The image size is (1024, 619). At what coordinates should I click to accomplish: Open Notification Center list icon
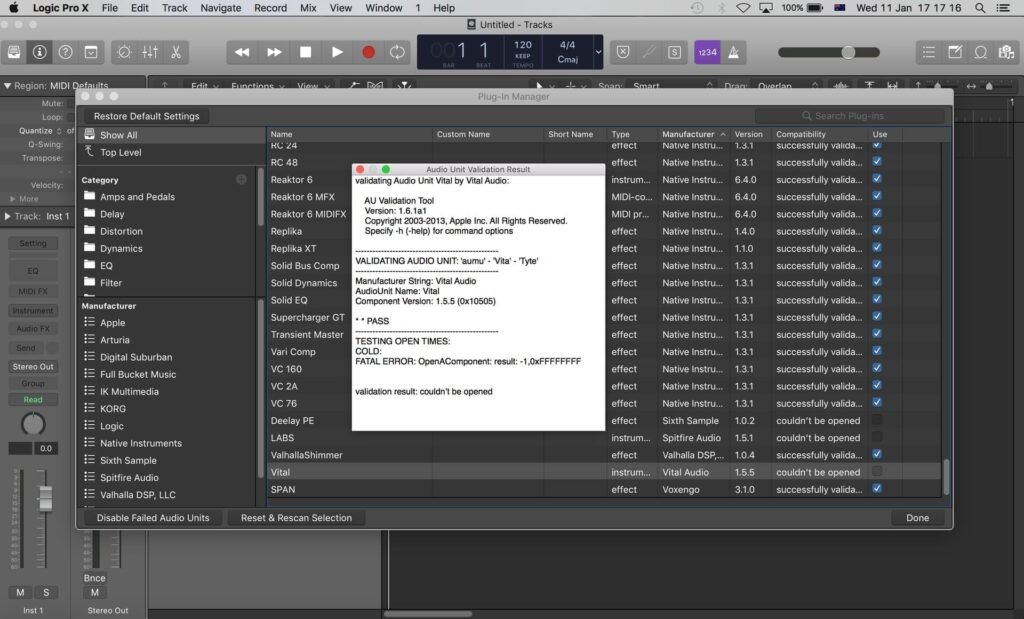1004,8
